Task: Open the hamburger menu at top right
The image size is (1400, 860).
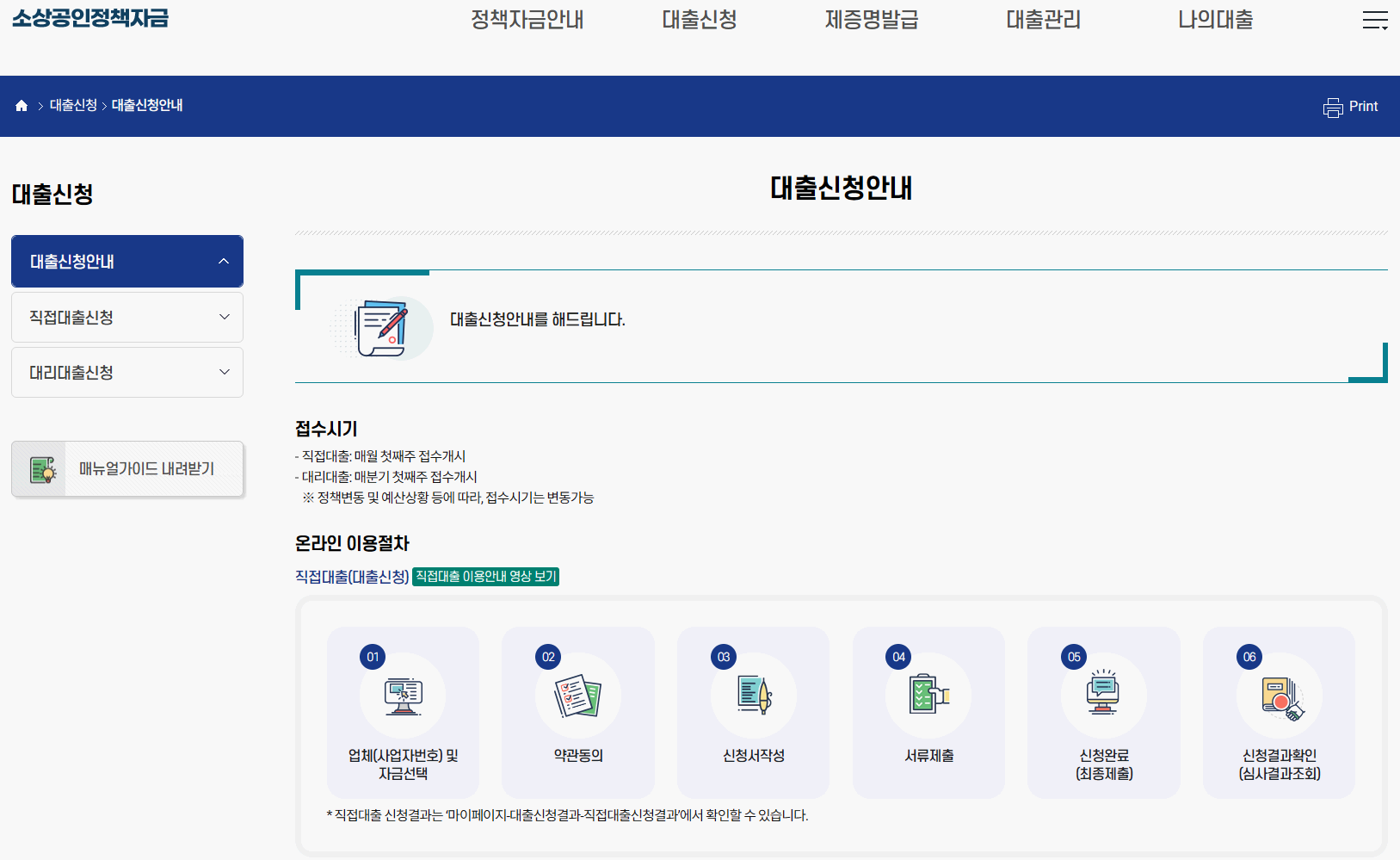Action: [x=1373, y=19]
